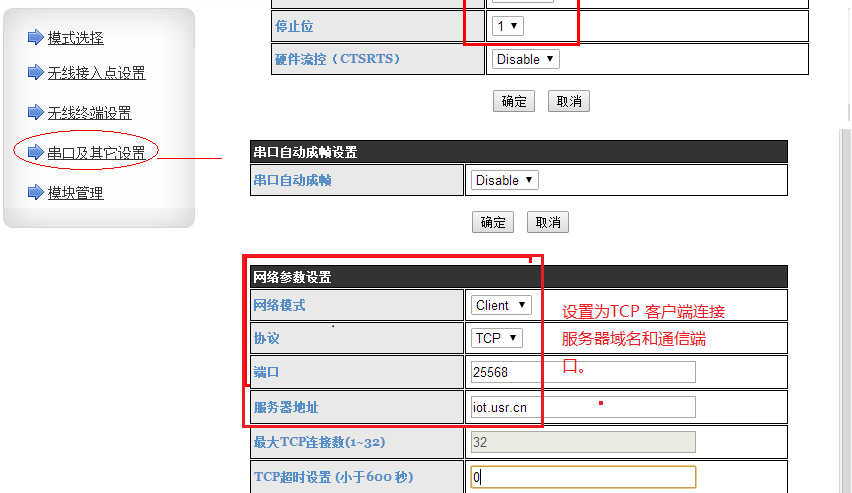Screen dimensions: 852x493
Task: Click the 服务器地址 field with iot.usr.cn
Action: 582,407
